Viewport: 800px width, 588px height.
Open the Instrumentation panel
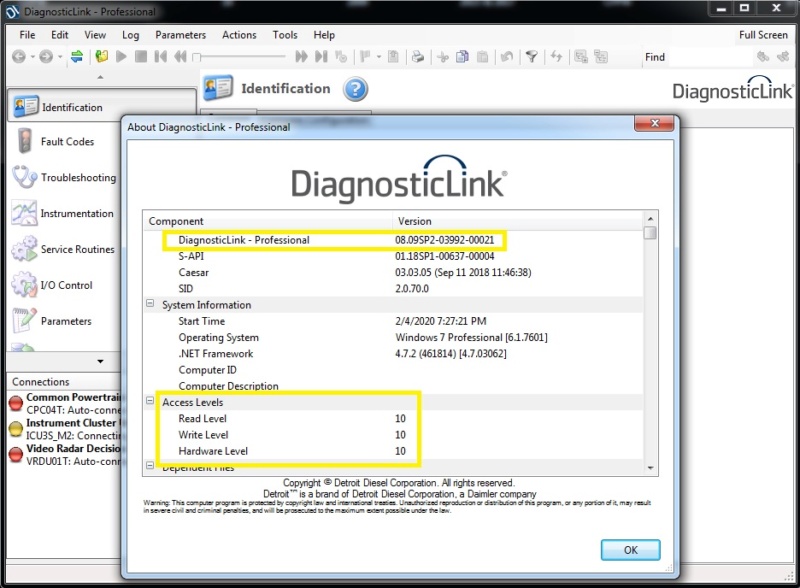pos(63,213)
